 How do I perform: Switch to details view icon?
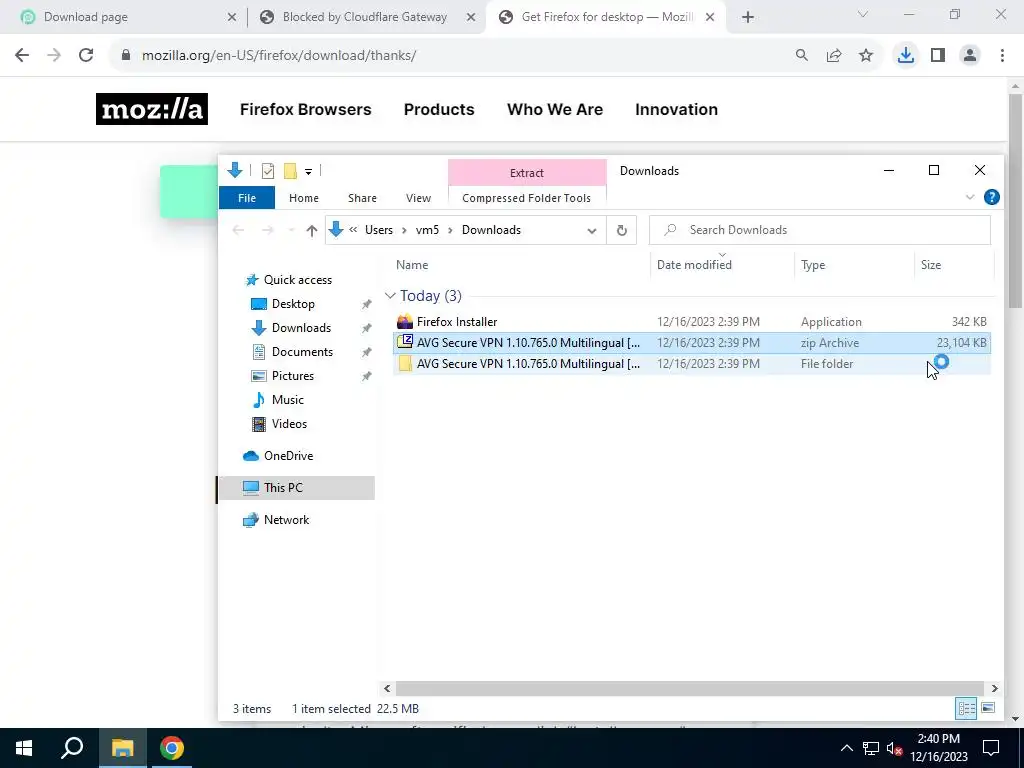(967, 709)
